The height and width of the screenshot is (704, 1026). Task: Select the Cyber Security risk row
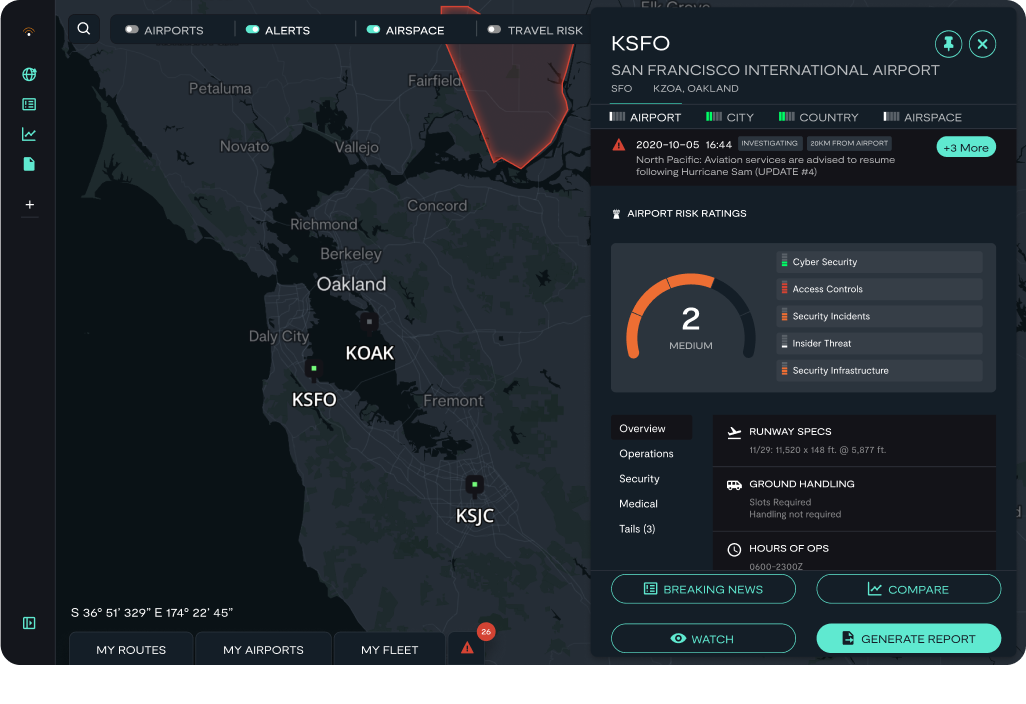[879, 262]
